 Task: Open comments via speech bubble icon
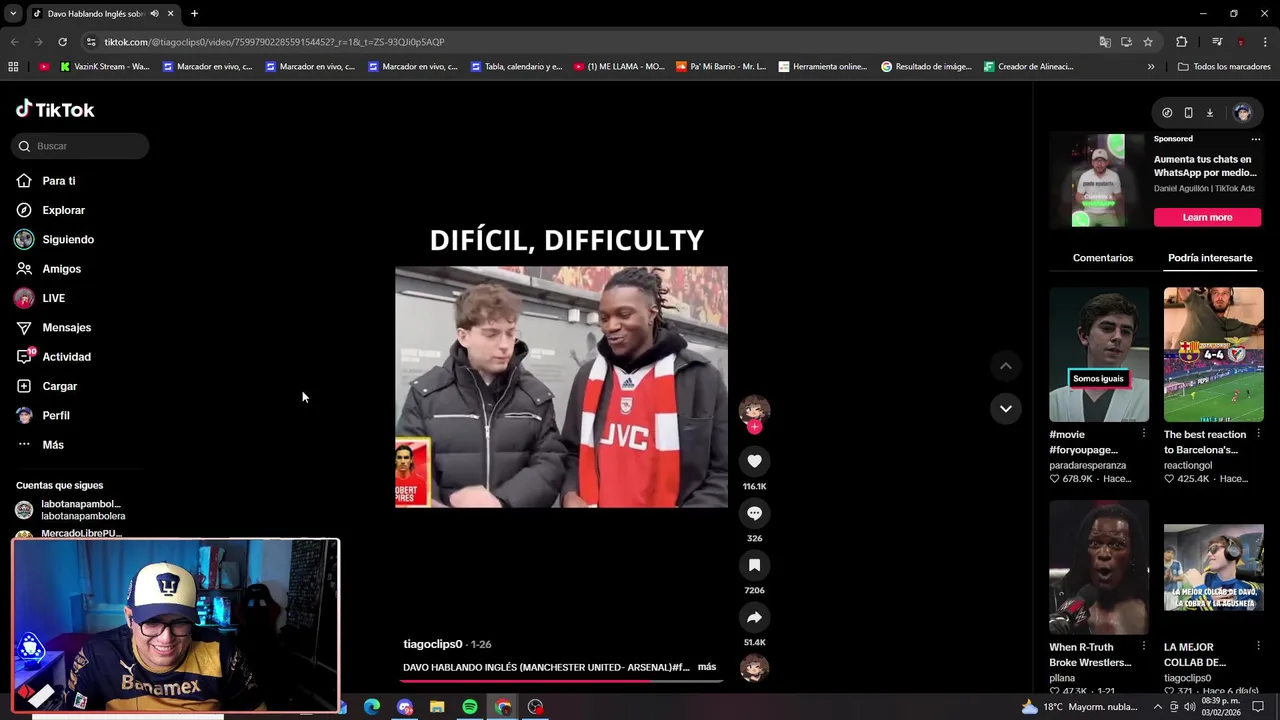pyautogui.click(x=754, y=513)
